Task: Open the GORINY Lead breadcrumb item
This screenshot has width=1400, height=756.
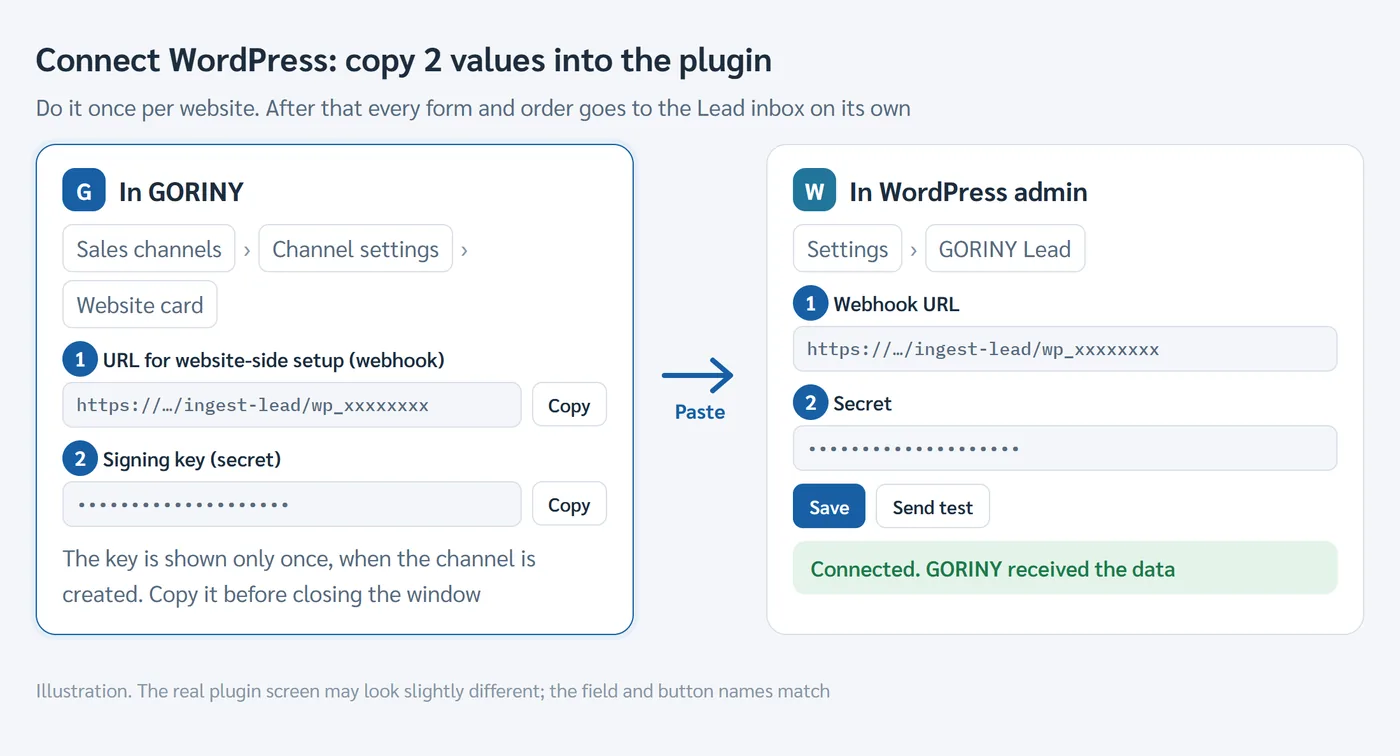Action: (1005, 249)
